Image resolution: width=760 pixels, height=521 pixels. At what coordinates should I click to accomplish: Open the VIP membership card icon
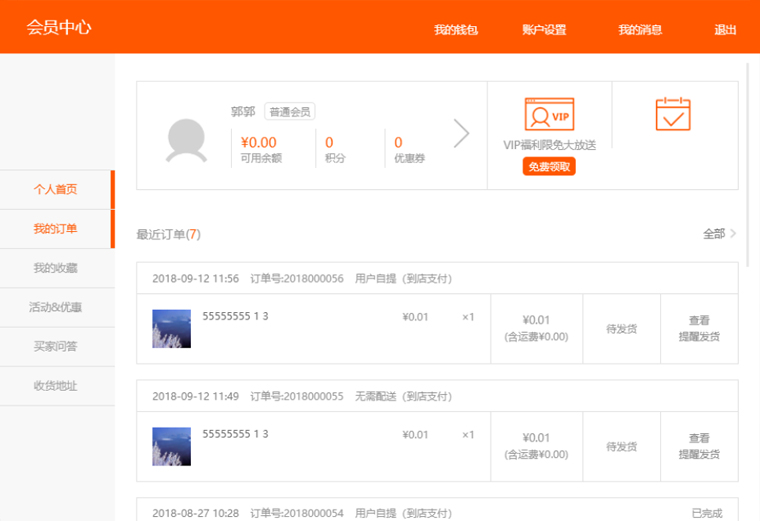(x=549, y=115)
